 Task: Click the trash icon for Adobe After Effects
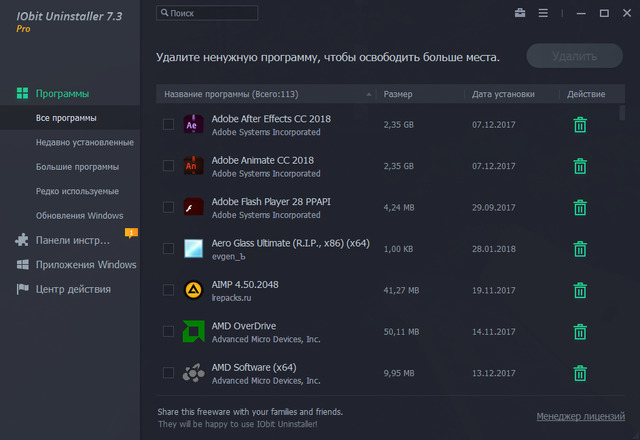[579, 125]
